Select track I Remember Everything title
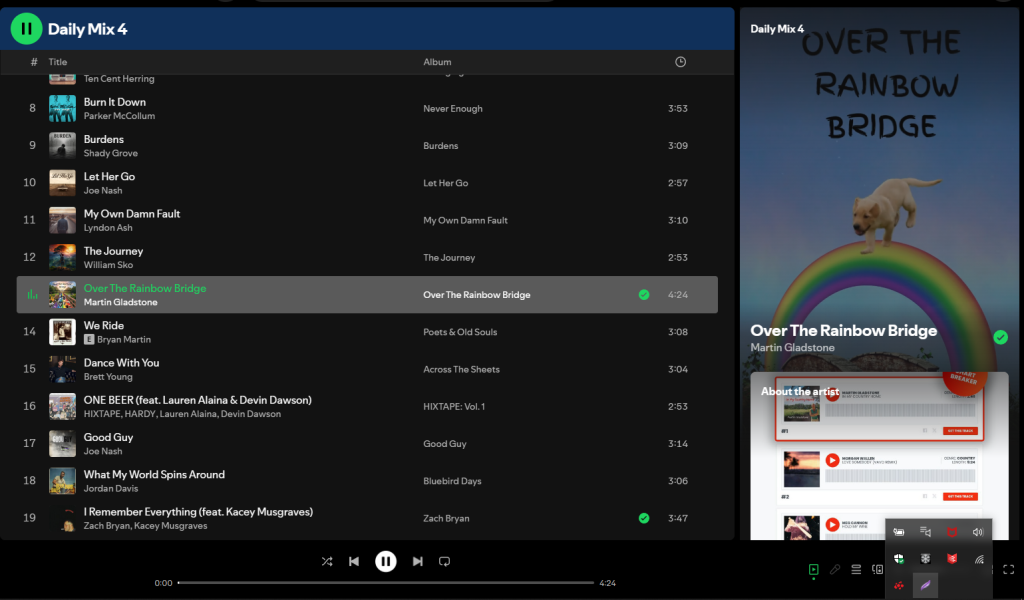This screenshot has height=600, width=1024. 198,511
